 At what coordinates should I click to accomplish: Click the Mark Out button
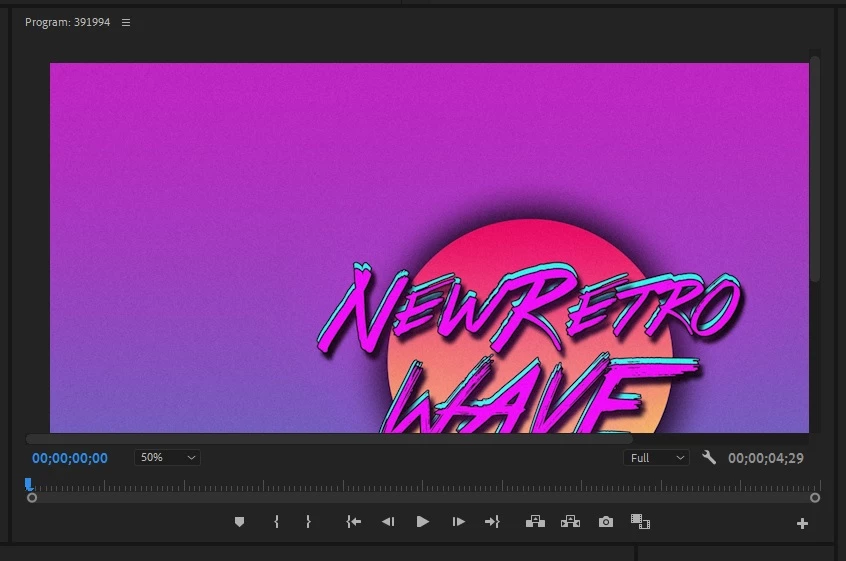tap(308, 522)
